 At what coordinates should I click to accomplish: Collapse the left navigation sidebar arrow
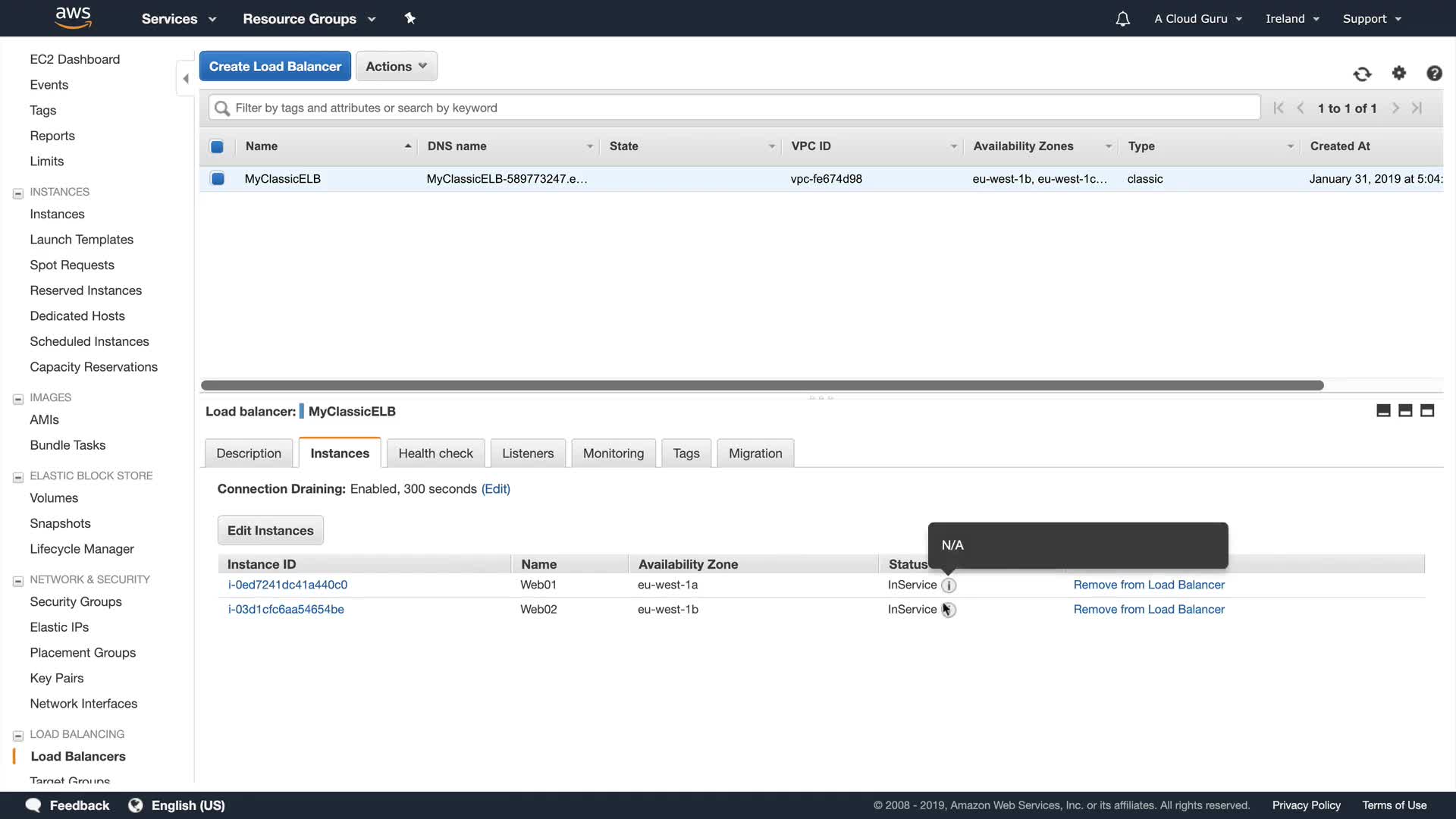click(x=186, y=79)
